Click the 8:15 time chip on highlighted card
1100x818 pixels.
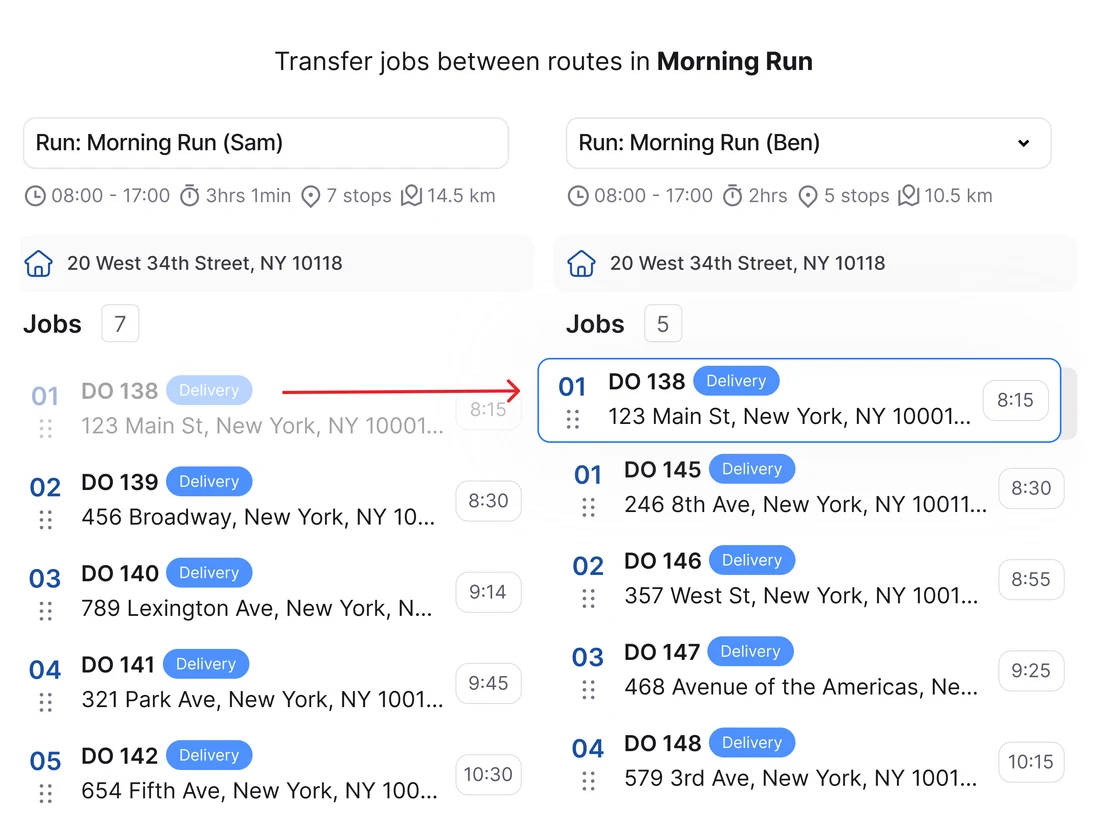(x=1016, y=400)
